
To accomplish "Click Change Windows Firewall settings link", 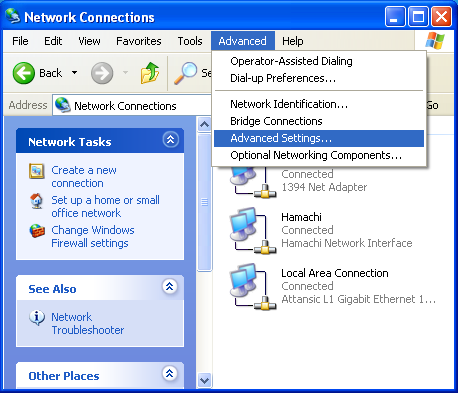I will 93,237.
